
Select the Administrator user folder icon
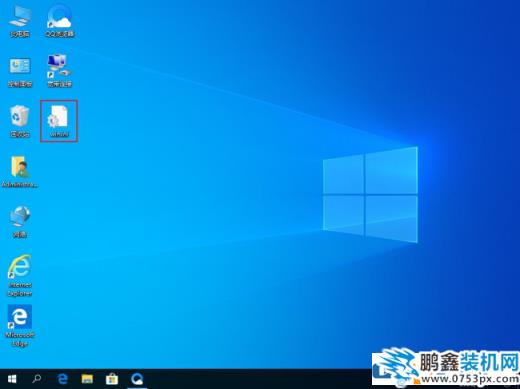click(x=20, y=171)
